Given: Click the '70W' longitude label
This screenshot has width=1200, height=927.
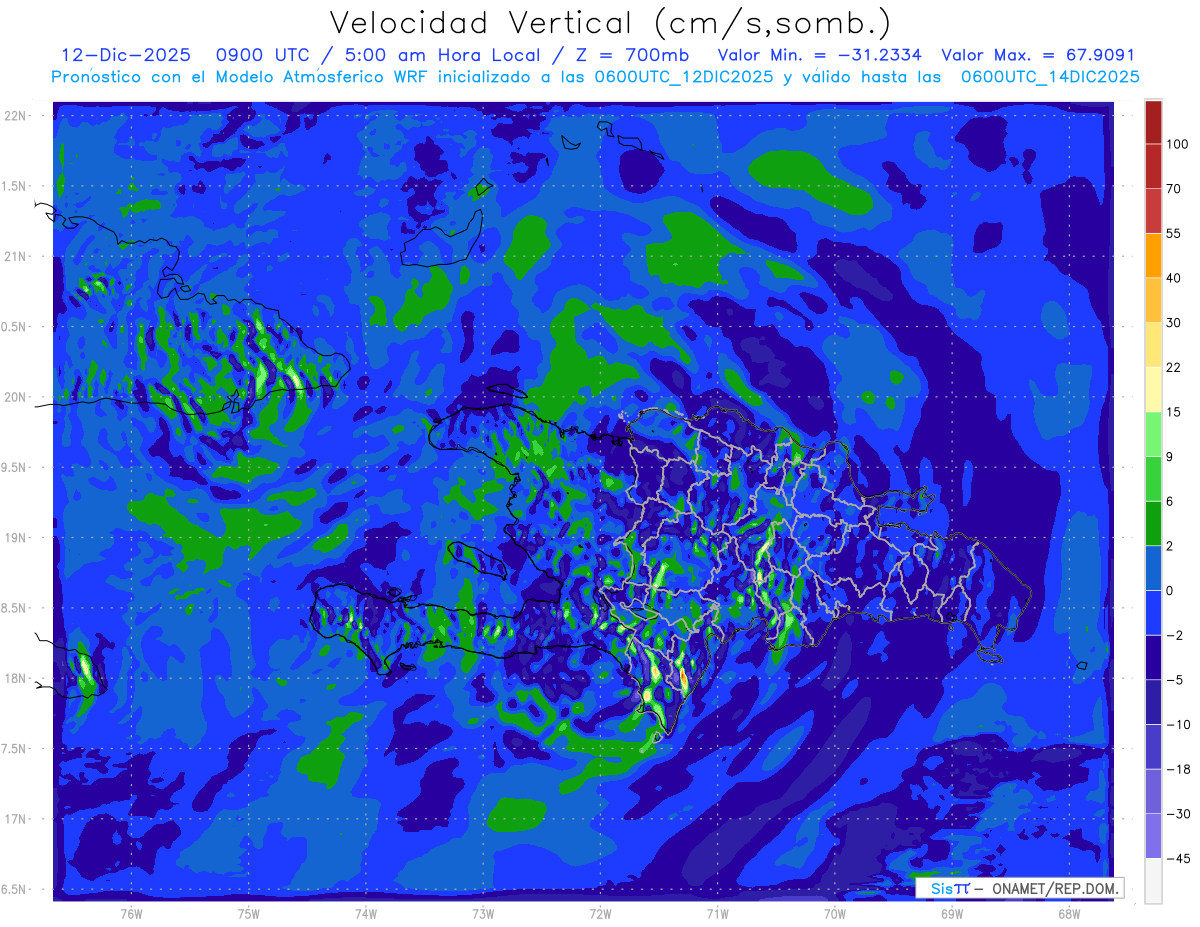Looking at the screenshot, I should pos(834,913).
